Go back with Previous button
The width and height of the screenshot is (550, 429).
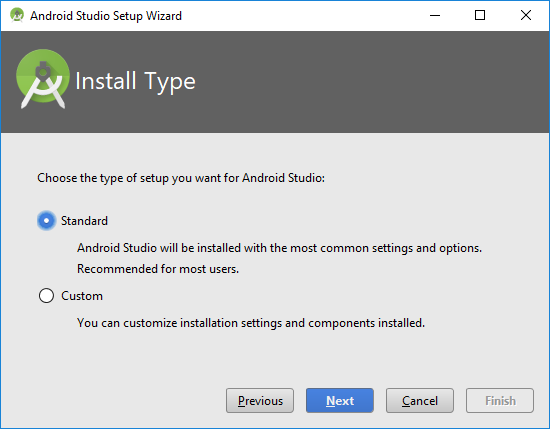coord(260,401)
